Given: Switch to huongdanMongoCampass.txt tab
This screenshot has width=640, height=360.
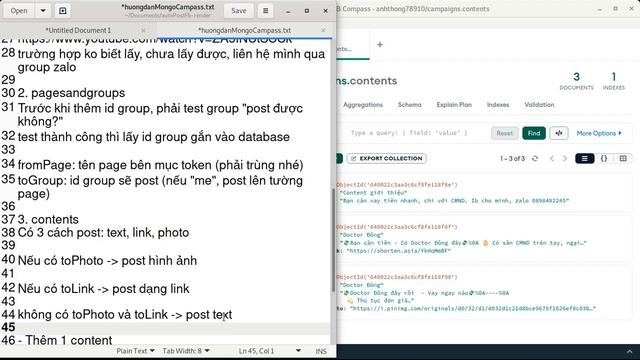Looking at the screenshot, I should (244, 30).
